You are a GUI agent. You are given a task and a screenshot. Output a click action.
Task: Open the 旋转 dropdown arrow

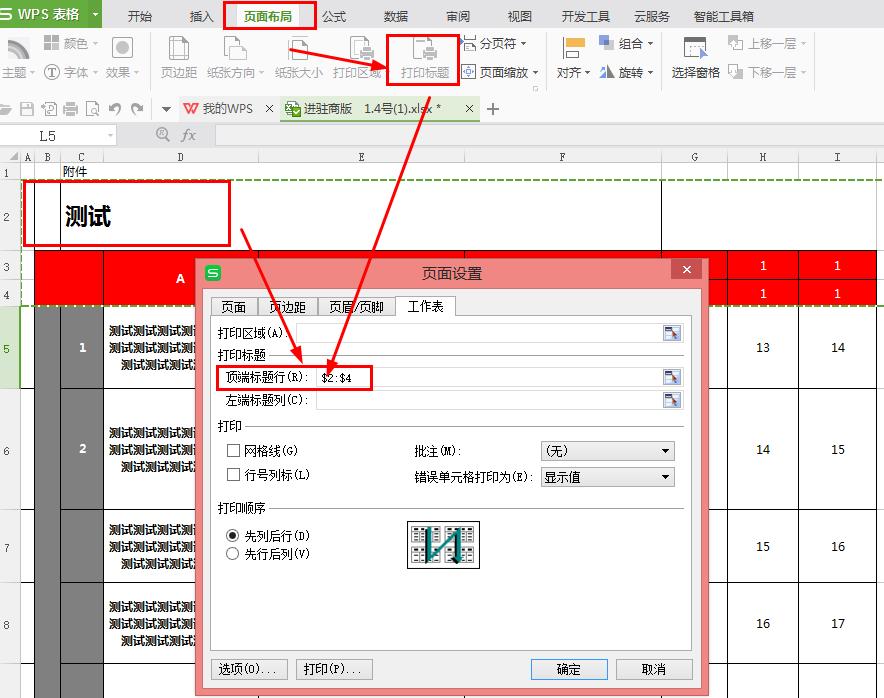click(649, 71)
